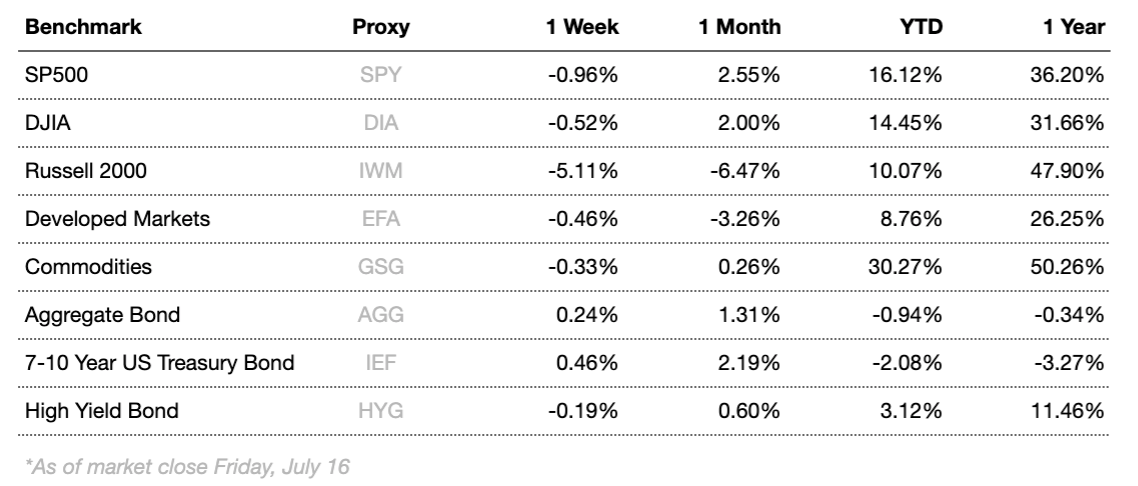The width and height of the screenshot is (1138, 486).
Task: Open the GSG proxy ticker
Action: (381, 267)
